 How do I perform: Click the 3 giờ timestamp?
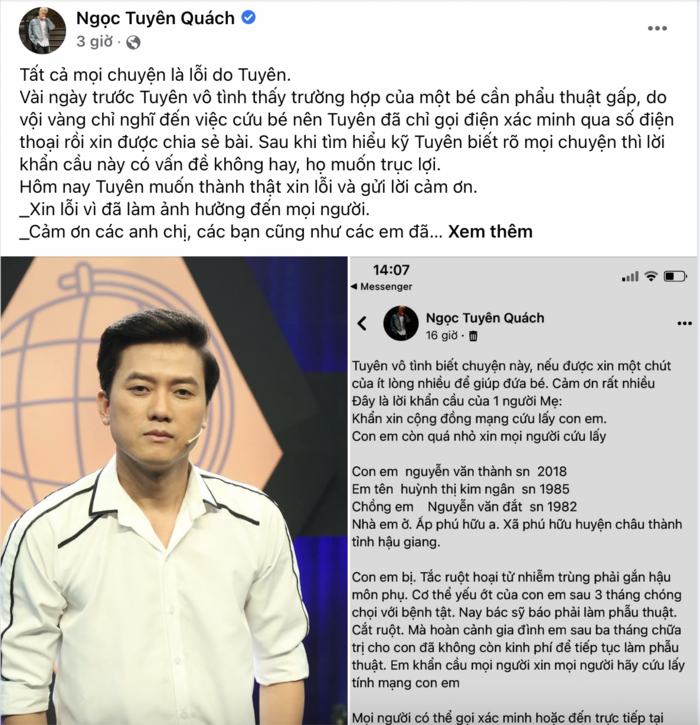tap(94, 42)
